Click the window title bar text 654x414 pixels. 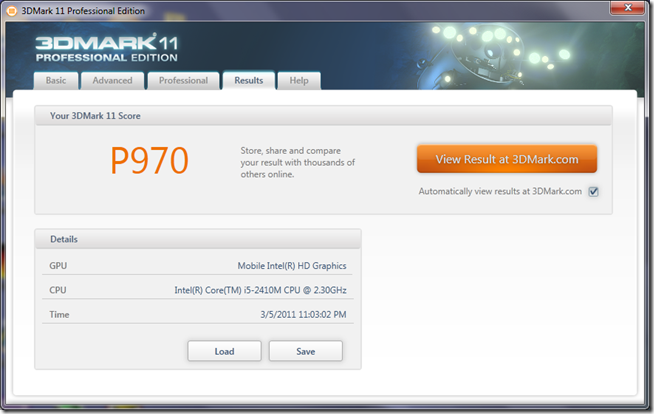[90, 11]
